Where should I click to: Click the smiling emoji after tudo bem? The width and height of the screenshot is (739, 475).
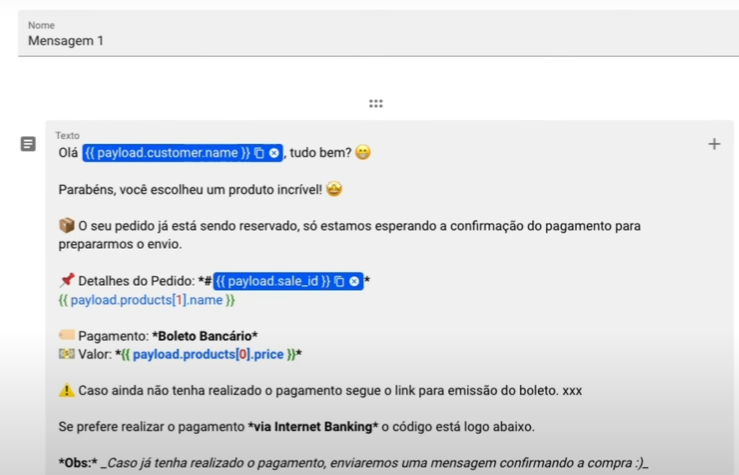pyautogui.click(x=362, y=153)
